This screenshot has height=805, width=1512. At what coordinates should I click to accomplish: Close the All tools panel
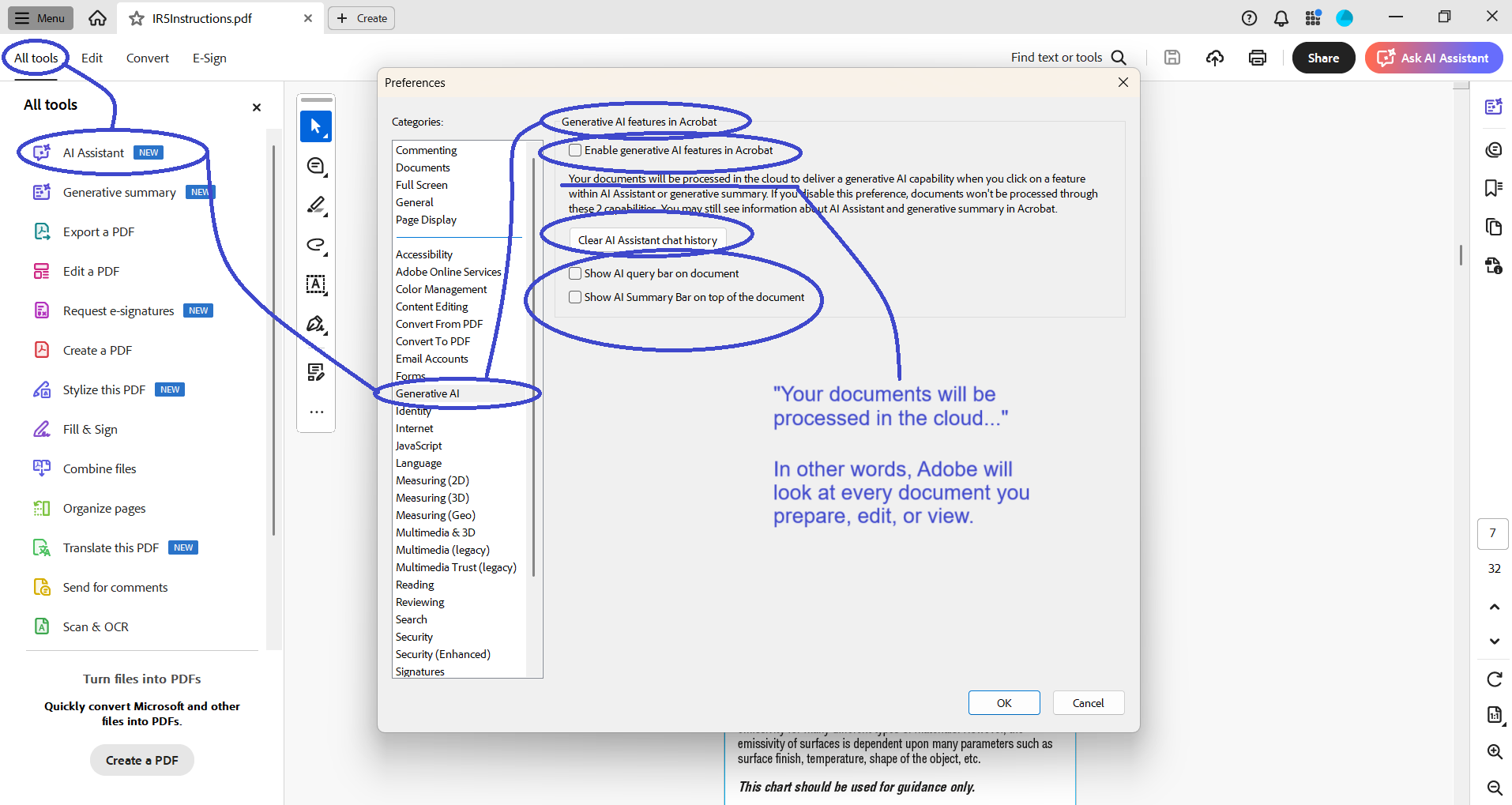tap(257, 107)
